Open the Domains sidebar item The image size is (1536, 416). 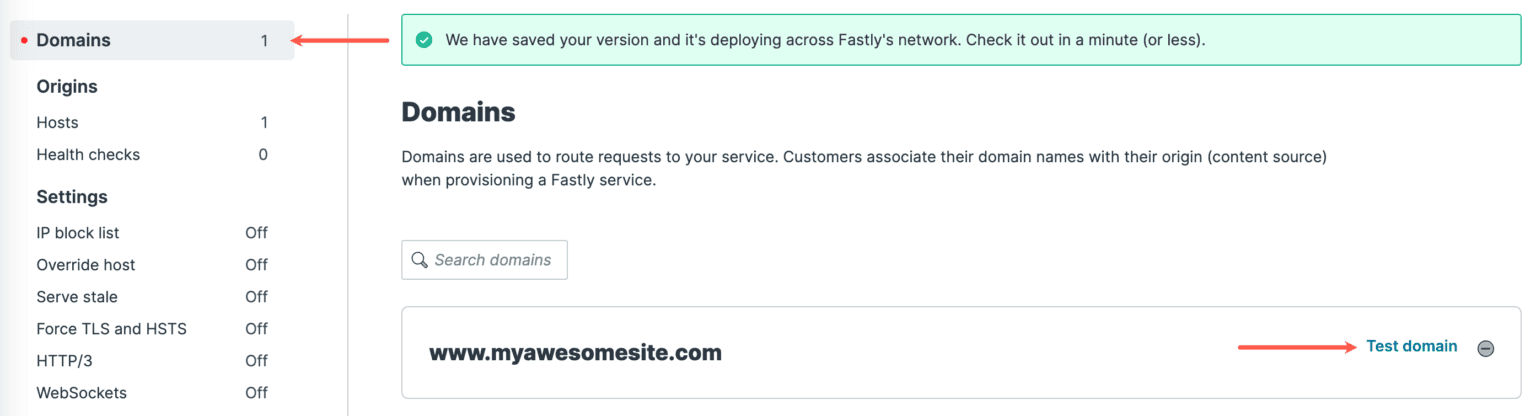(152, 41)
